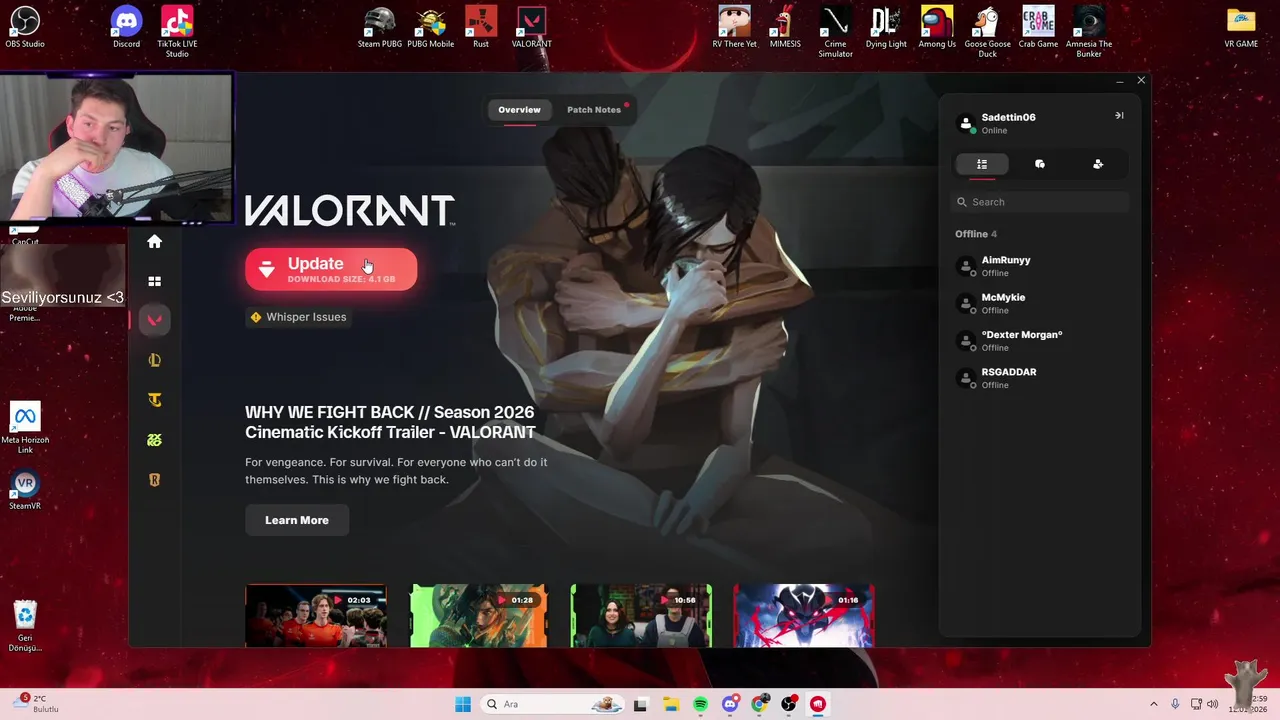Open the weather widget 2°C Bulutlu
This screenshot has width=1280, height=720.
[x=36, y=703]
